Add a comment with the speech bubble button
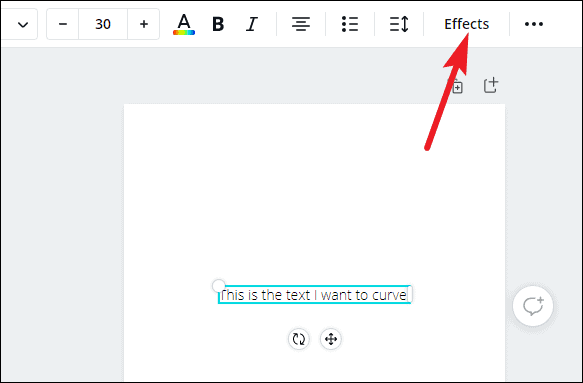 pyautogui.click(x=533, y=306)
